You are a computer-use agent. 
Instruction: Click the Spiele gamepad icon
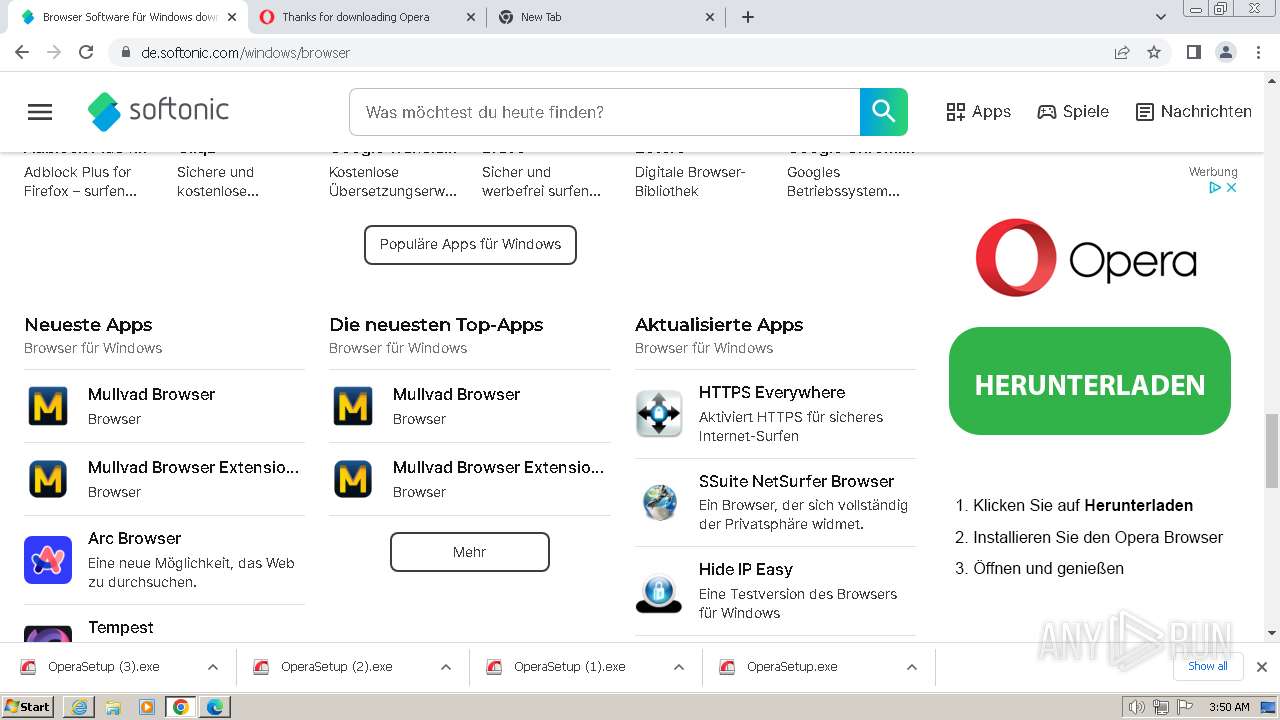coord(1047,112)
